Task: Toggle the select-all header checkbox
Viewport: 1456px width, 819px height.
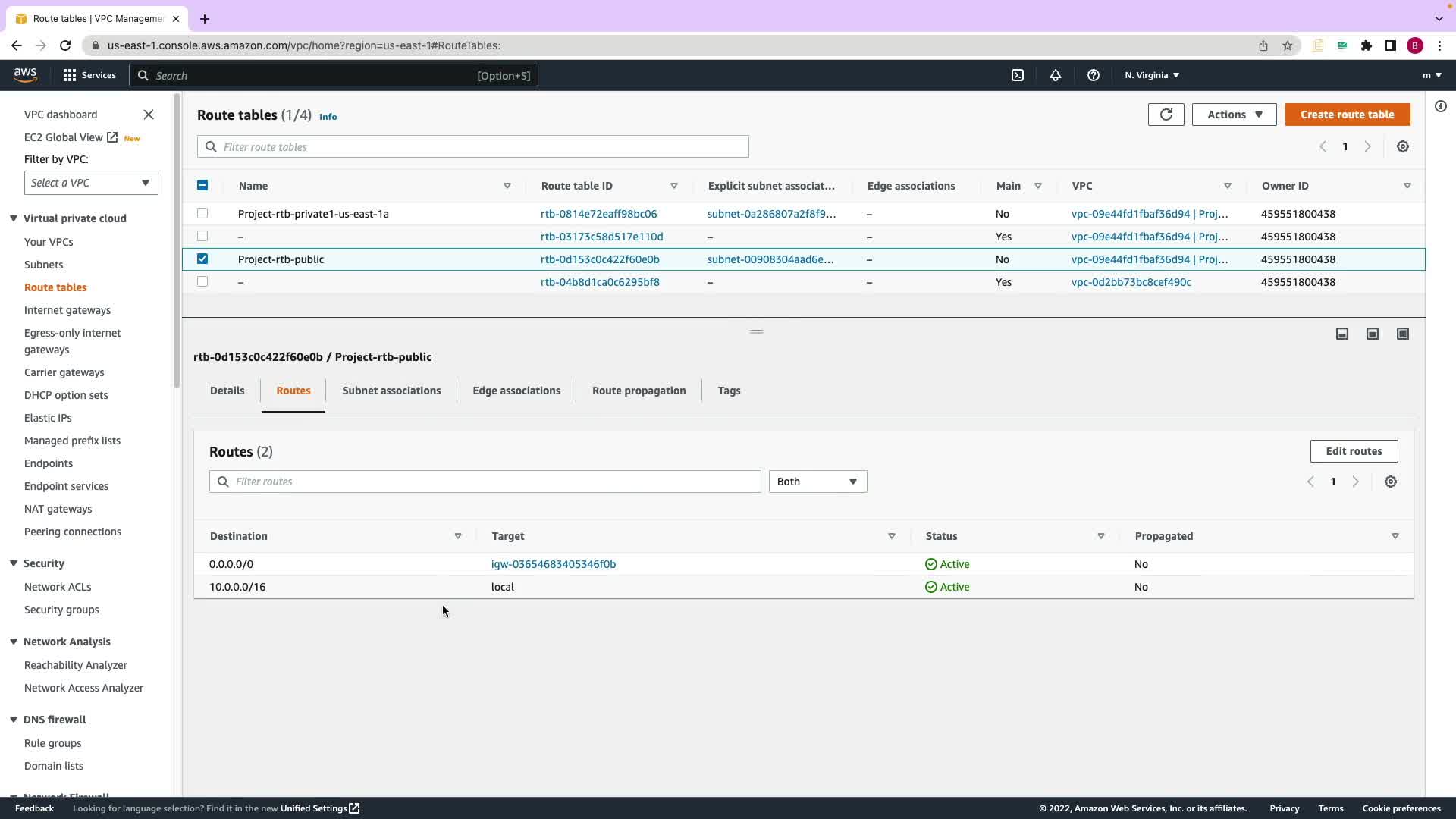Action: point(202,185)
